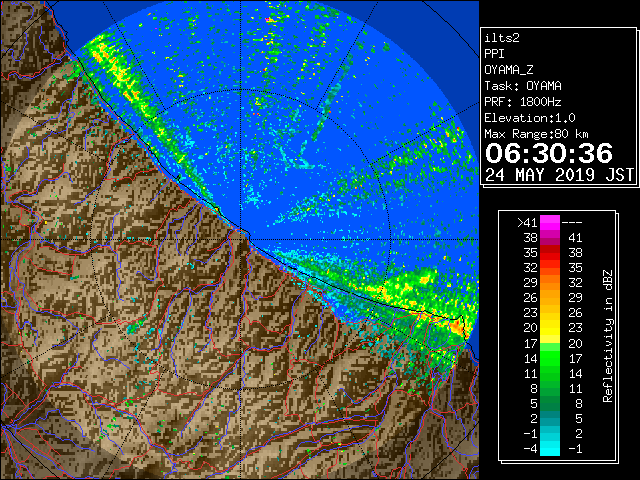Click the 'ilts2' label in info box
This screenshot has width=640, height=480.
coord(502,38)
